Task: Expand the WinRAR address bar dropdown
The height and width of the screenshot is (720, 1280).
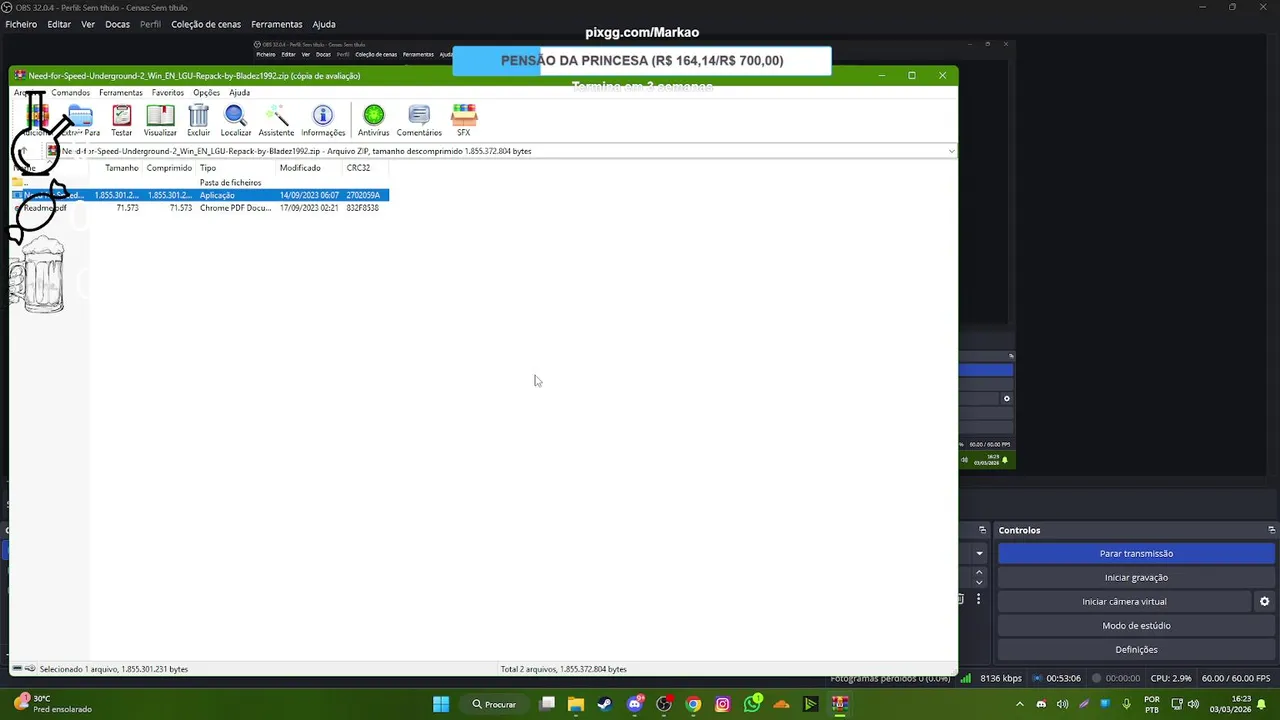Action: (950, 151)
